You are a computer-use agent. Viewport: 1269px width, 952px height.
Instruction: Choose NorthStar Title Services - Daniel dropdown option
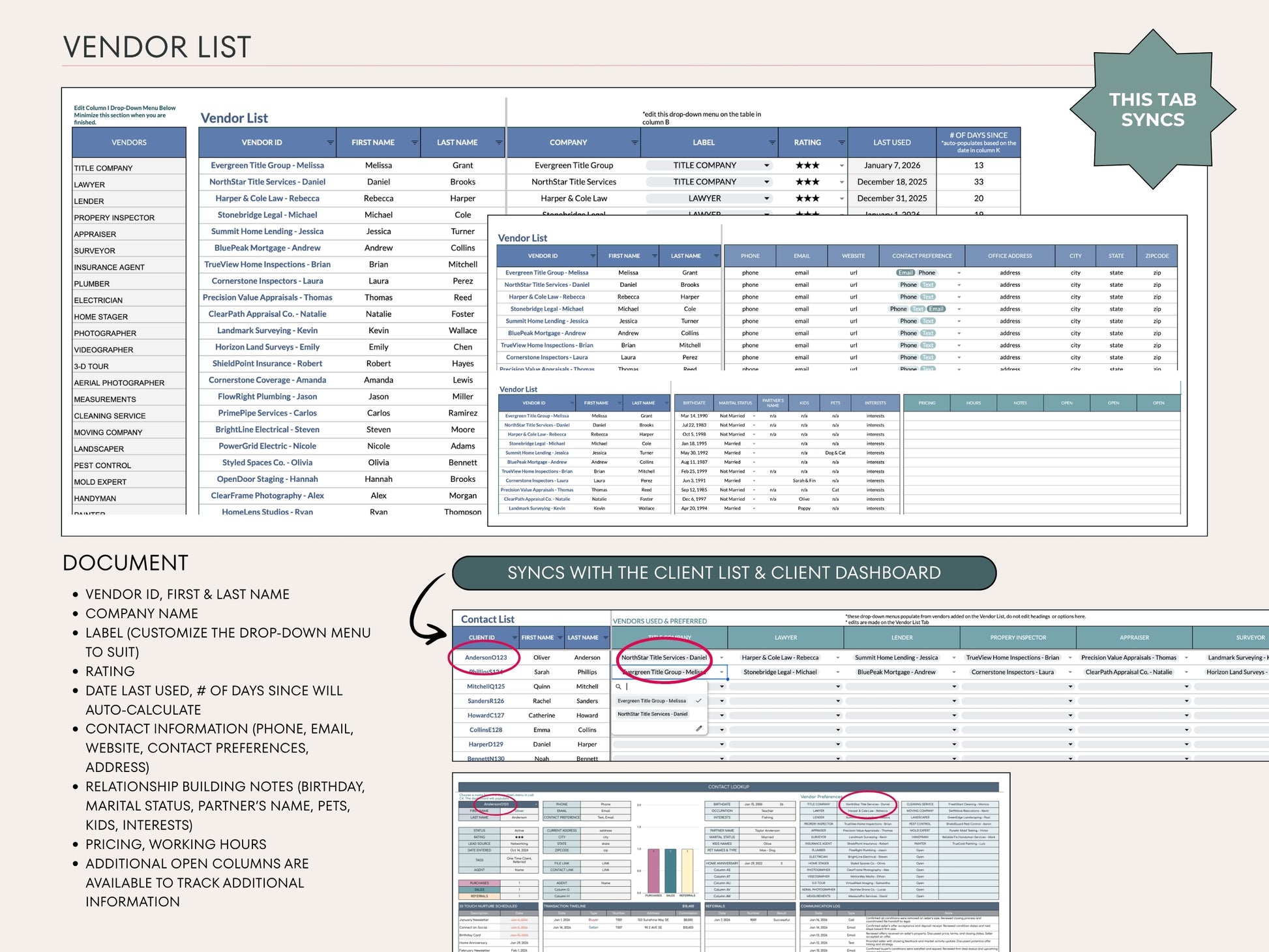(653, 714)
